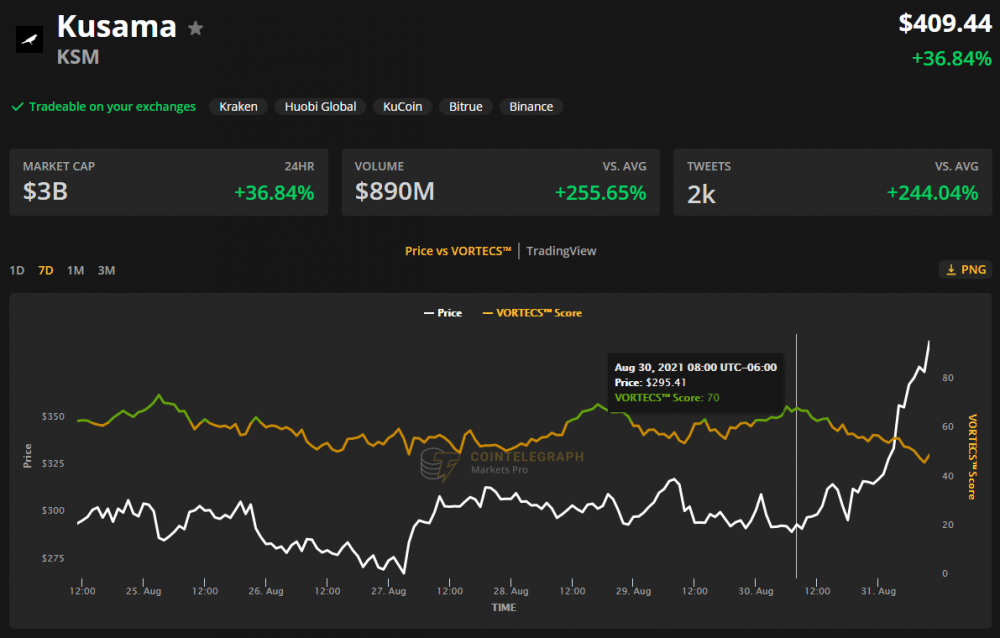Viewport: 1000px width, 638px height.
Task: Click the 80 mark on the VORTECS Score axis
Action: 948,378
